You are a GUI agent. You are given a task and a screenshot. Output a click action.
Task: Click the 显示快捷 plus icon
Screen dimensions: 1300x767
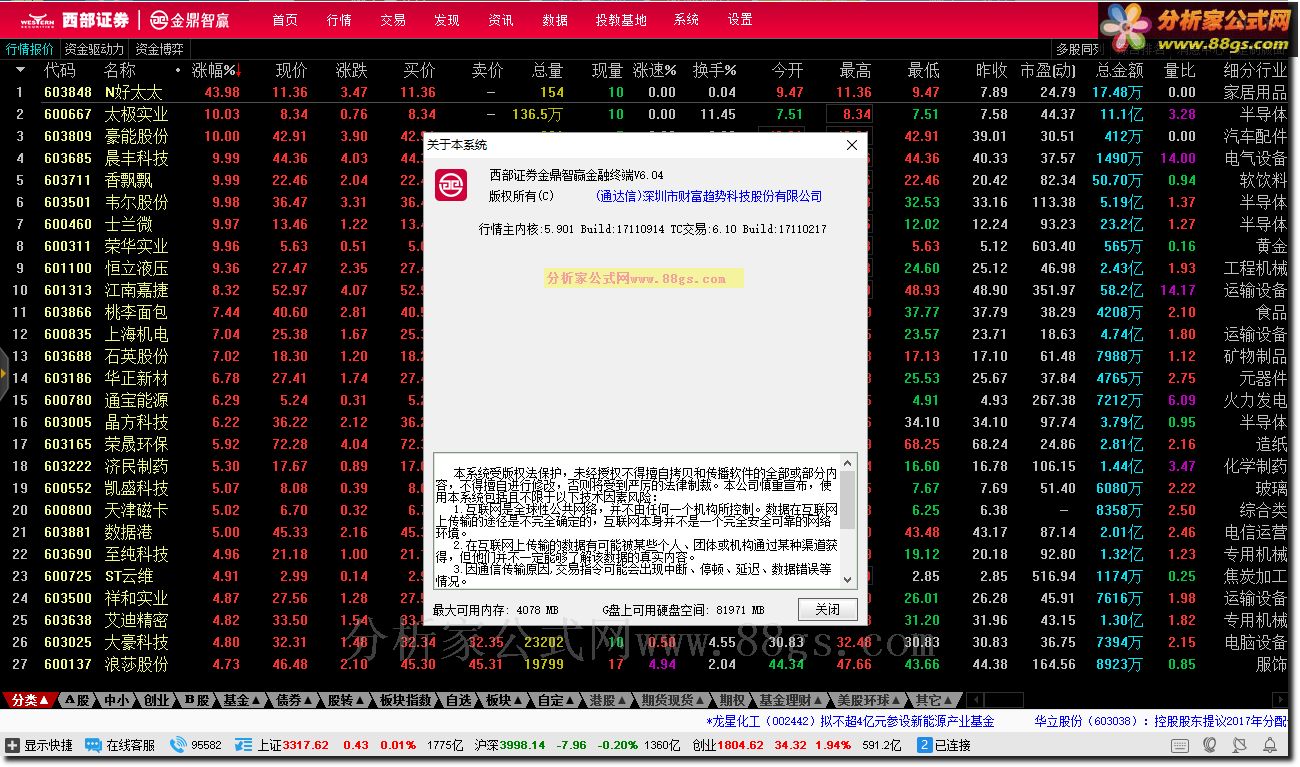pyautogui.click(x=12, y=745)
